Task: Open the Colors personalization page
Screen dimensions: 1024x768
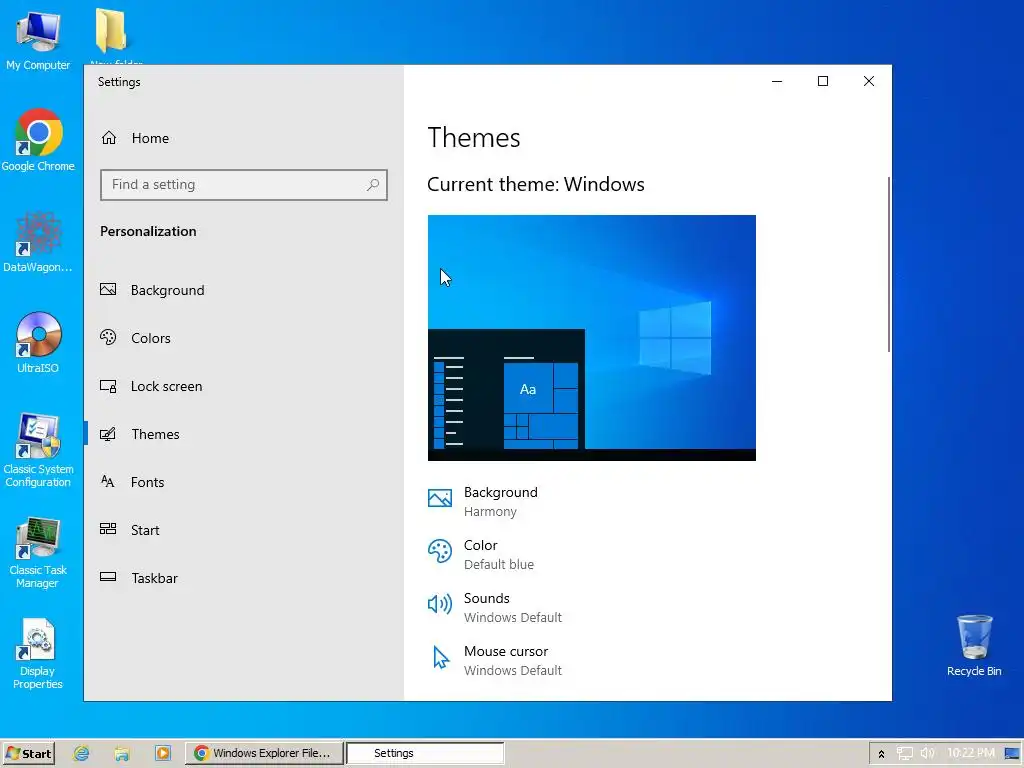Action: [x=244, y=338]
